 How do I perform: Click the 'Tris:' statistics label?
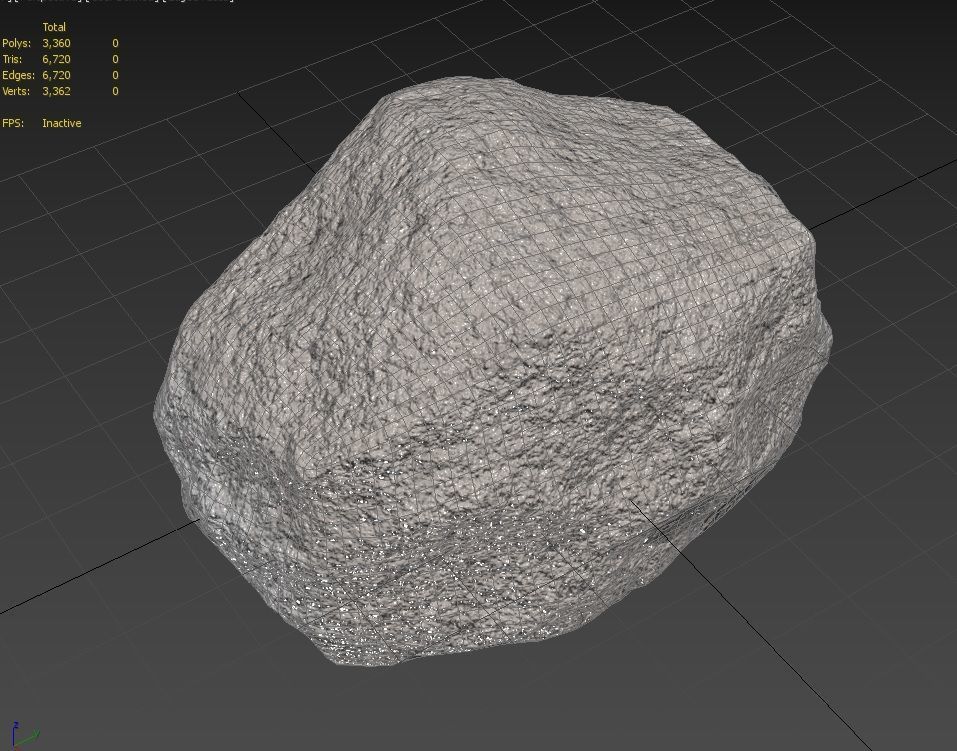click(12, 59)
